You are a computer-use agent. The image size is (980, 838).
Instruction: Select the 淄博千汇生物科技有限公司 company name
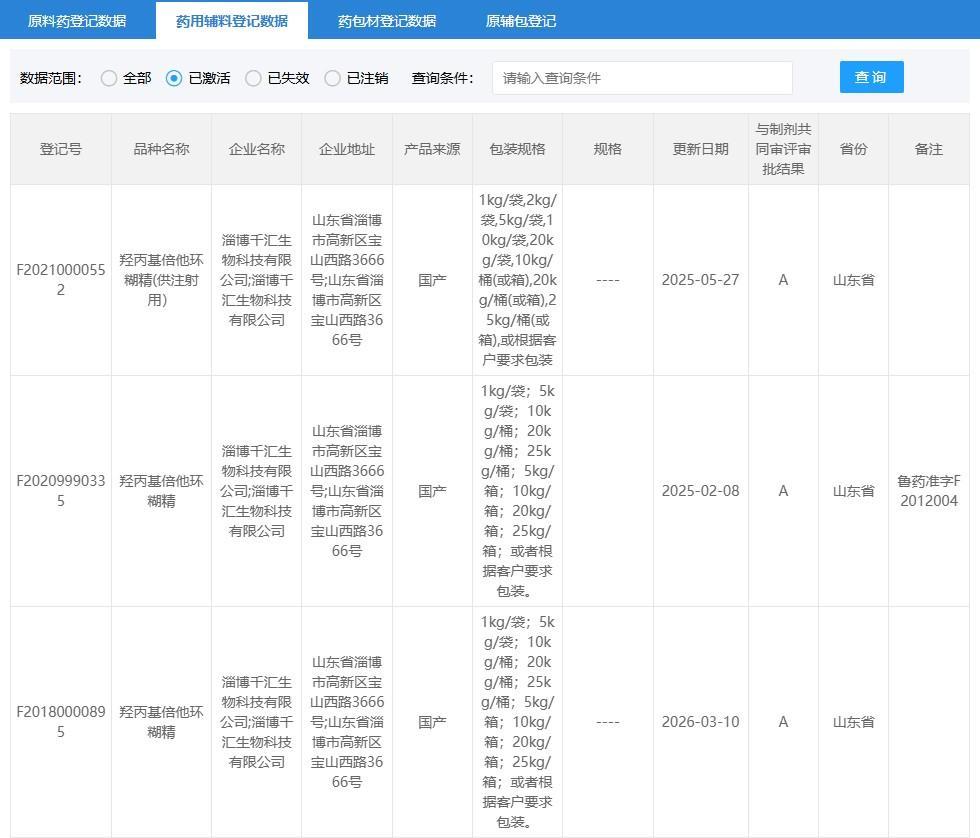[x=256, y=280]
